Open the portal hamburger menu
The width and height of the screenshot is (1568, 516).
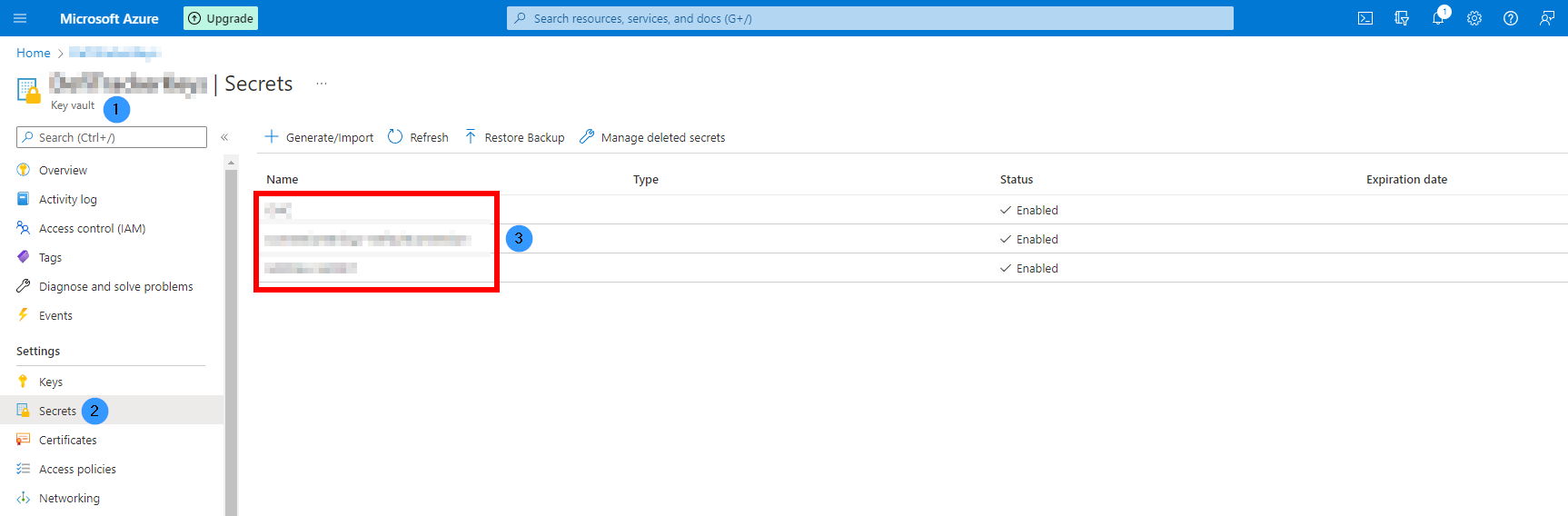coord(20,18)
